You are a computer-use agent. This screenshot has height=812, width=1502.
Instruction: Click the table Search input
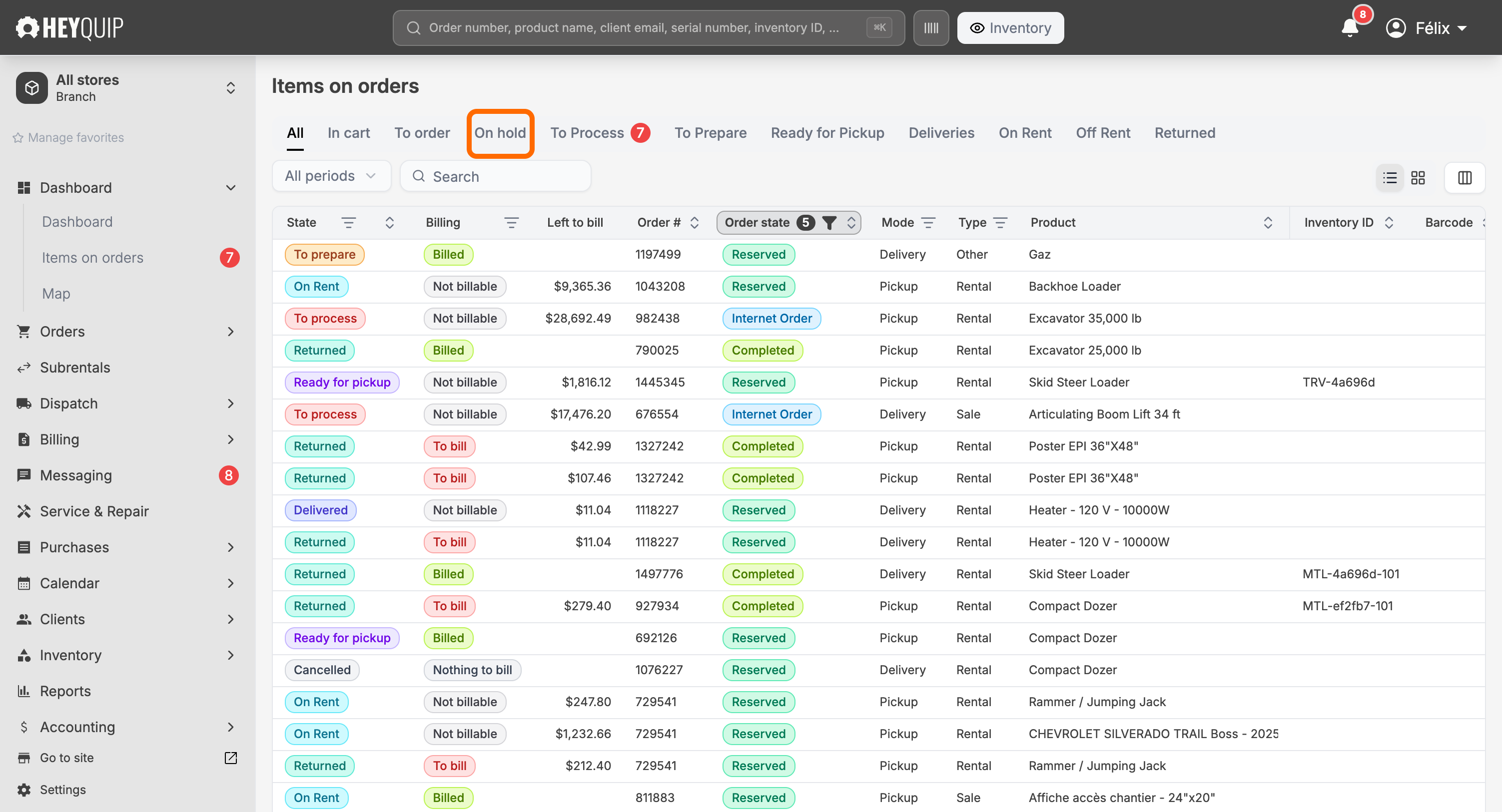495,176
